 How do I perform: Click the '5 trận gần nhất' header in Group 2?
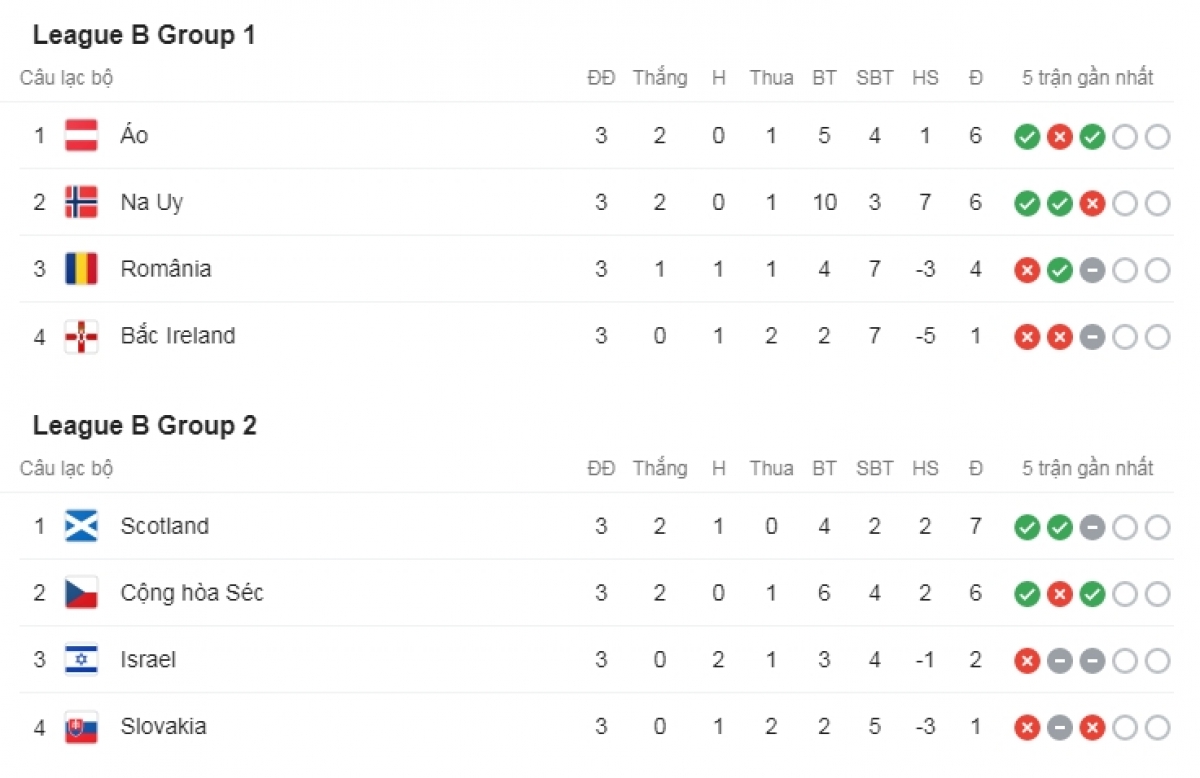tap(1088, 469)
